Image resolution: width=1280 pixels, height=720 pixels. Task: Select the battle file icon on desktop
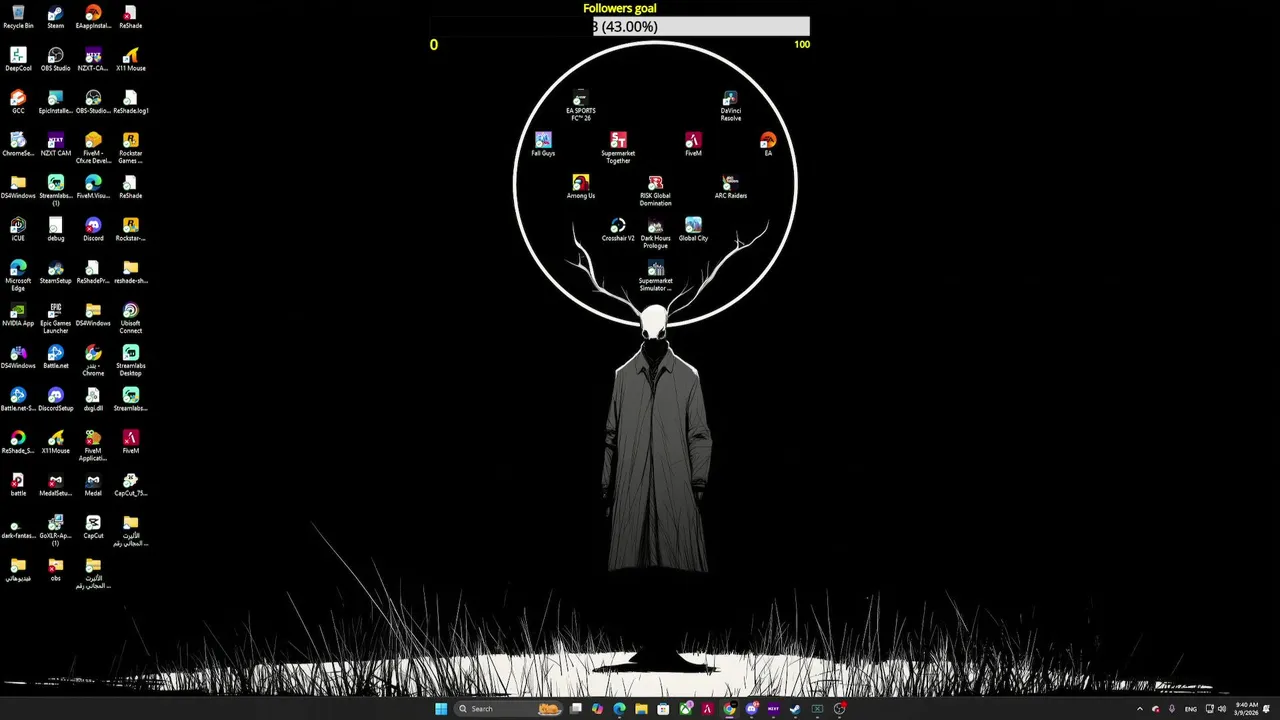click(18, 485)
